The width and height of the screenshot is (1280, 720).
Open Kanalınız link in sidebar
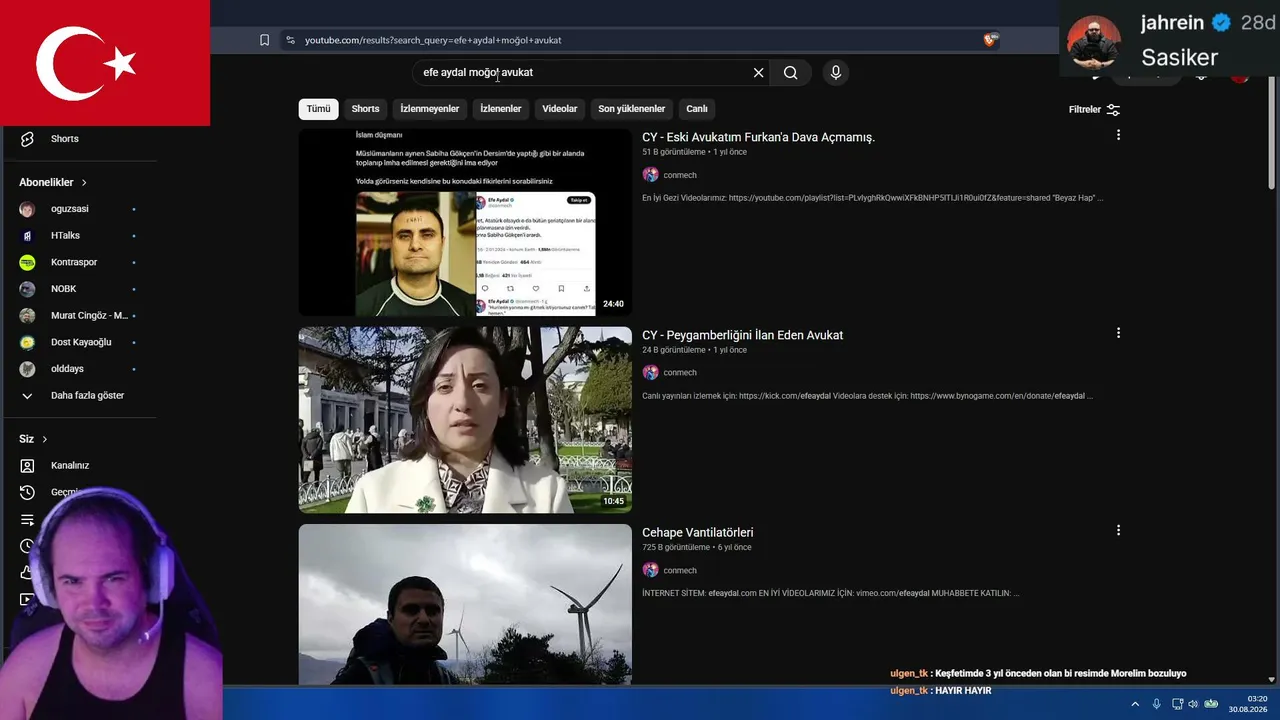pyautogui.click(x=70, y=466)
